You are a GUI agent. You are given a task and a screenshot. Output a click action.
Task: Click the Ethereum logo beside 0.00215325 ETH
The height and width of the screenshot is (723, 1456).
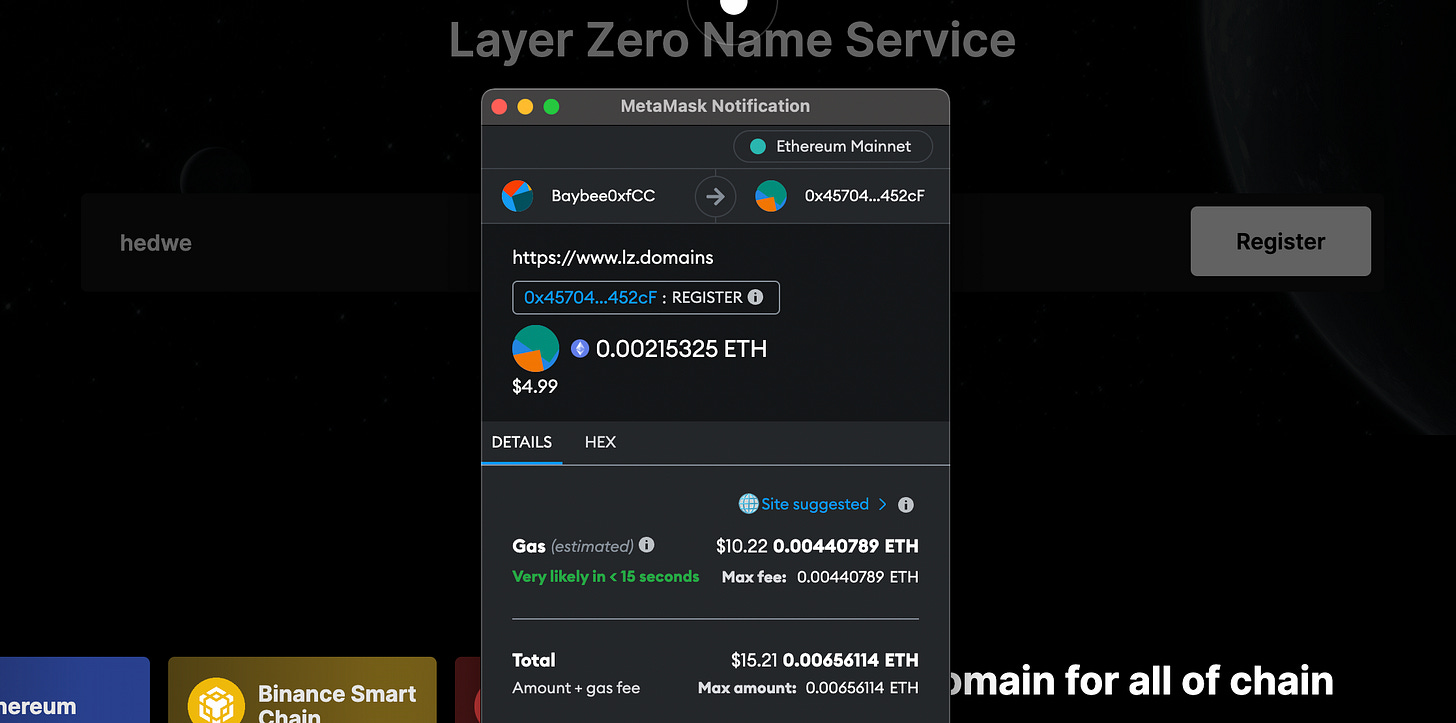[x=580, y=349]
